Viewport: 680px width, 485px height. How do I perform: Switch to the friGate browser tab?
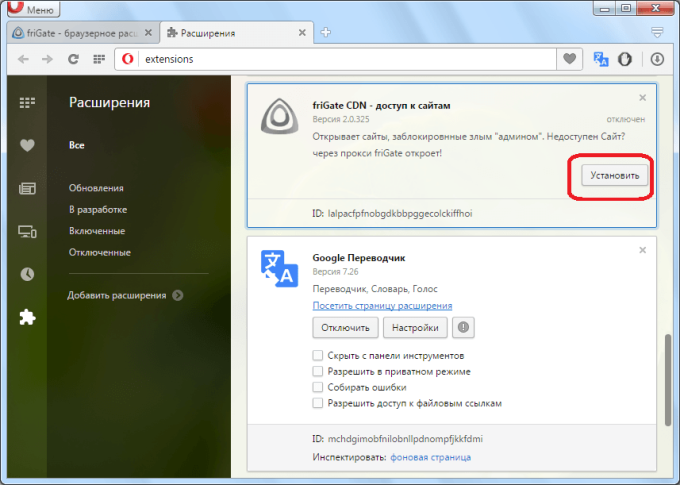pyautogui.click(x=82, y=33)
